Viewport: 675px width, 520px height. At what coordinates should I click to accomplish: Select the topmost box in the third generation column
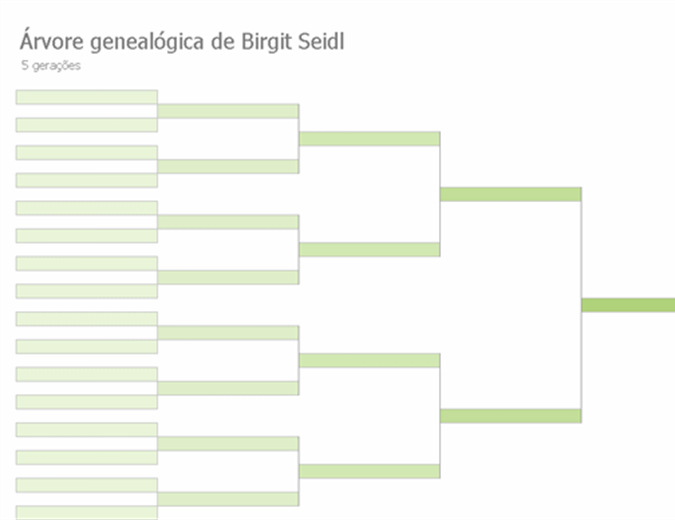[x=369, y=139]
